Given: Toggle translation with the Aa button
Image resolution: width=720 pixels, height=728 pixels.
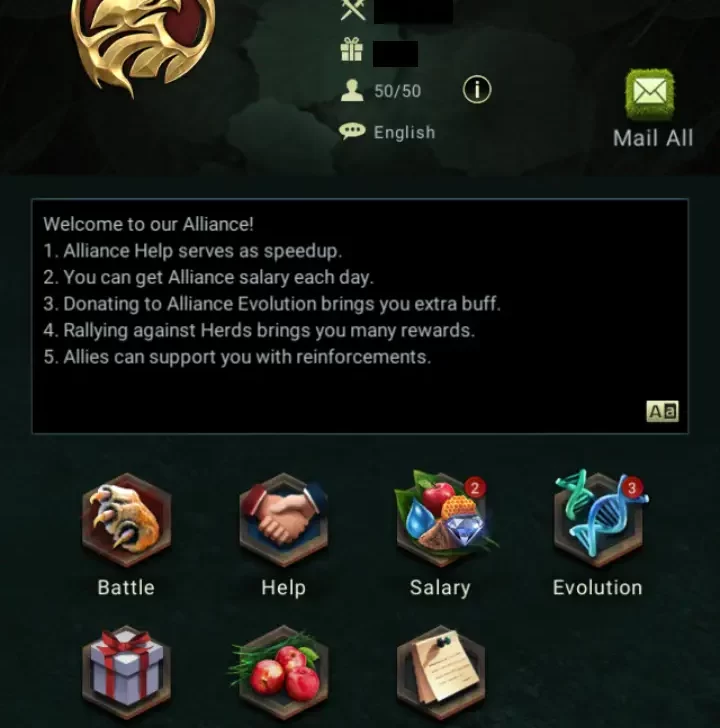Looking at the screenshot, I should coord(662,411).
